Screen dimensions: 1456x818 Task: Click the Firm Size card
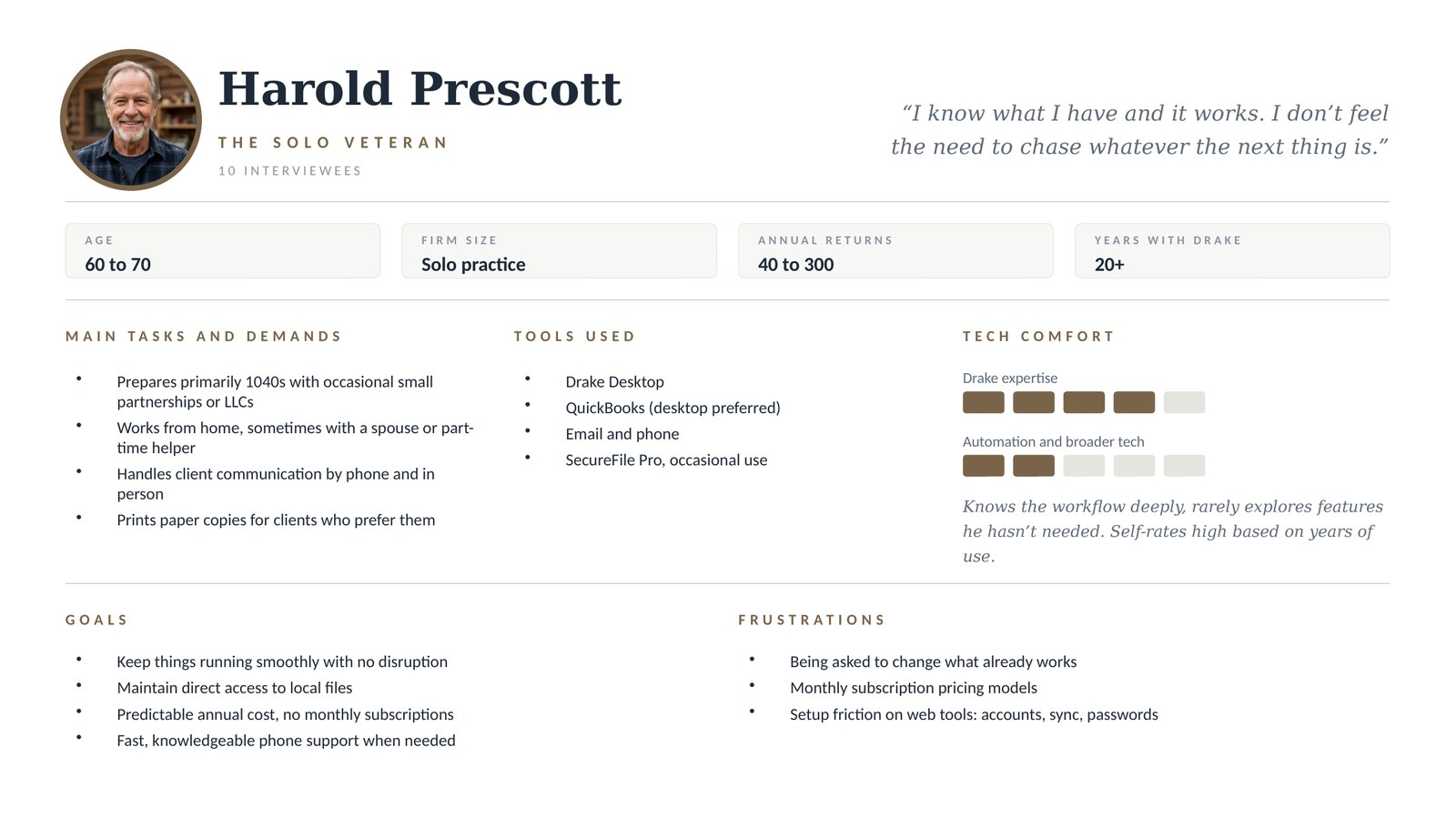point(559,251)
